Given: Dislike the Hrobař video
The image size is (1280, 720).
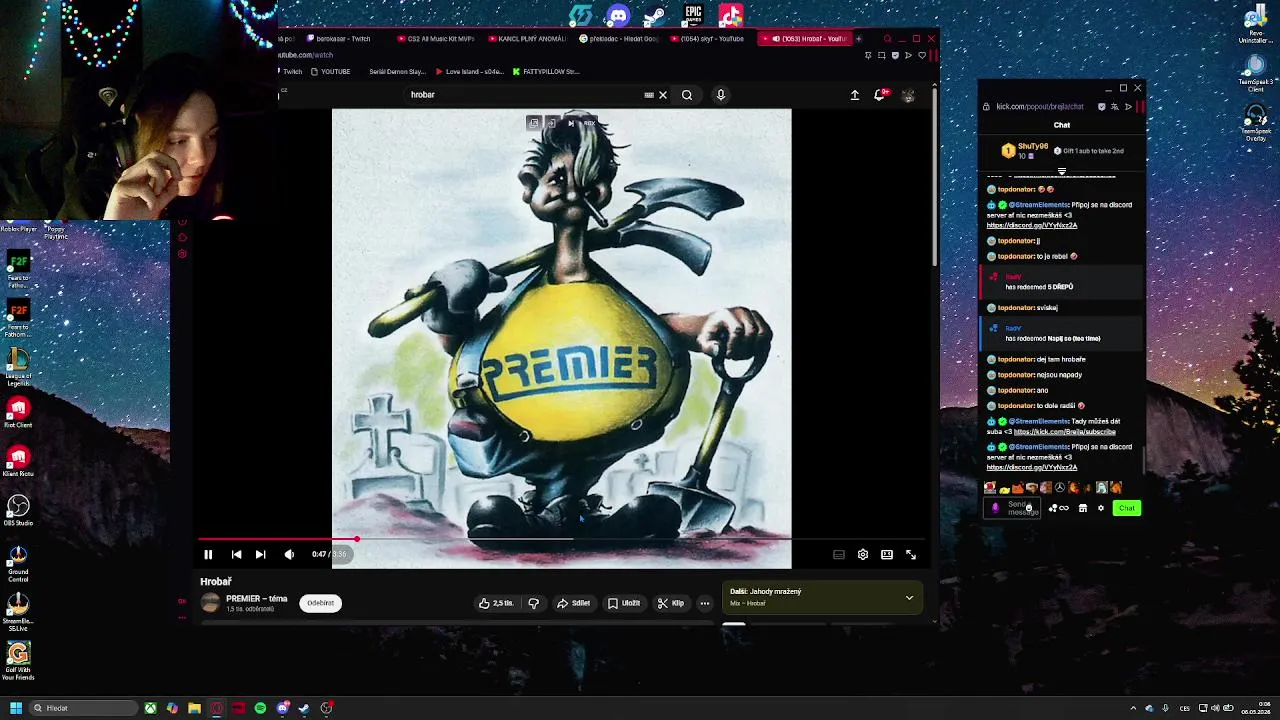Looking at the screenshot, I should coord(533,603).
